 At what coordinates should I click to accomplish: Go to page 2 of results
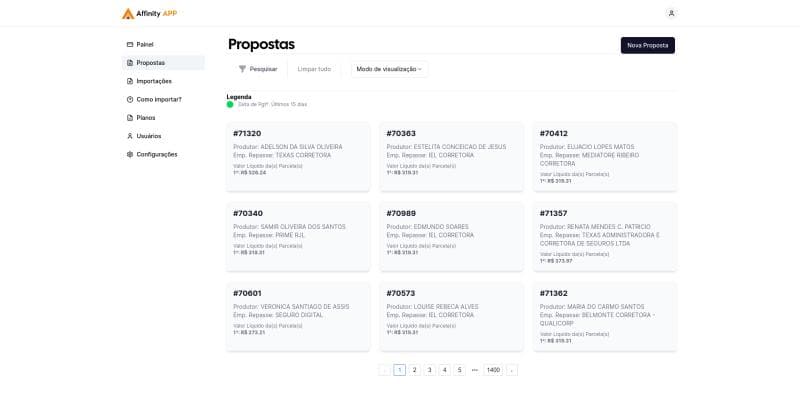(x=415, y=370)
